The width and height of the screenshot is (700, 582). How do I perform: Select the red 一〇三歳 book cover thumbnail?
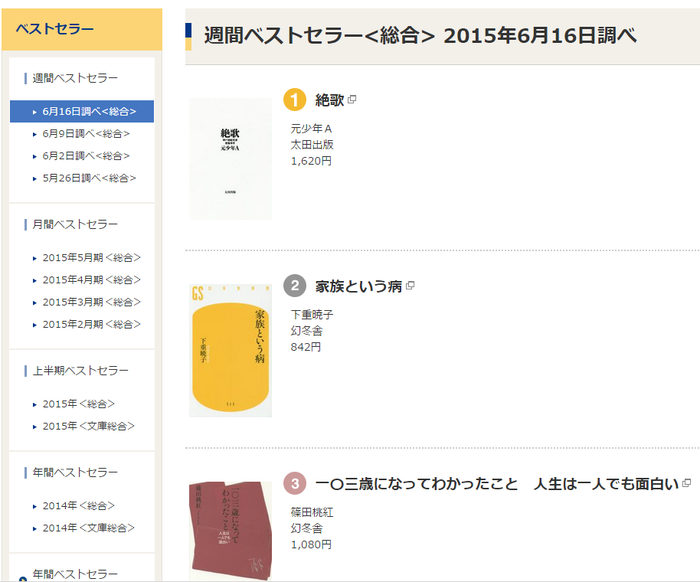point(230,531)
